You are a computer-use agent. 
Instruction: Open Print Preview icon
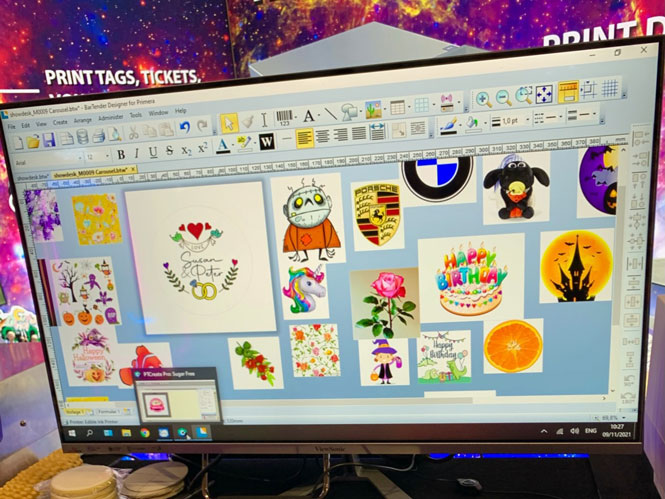point(114,134)
